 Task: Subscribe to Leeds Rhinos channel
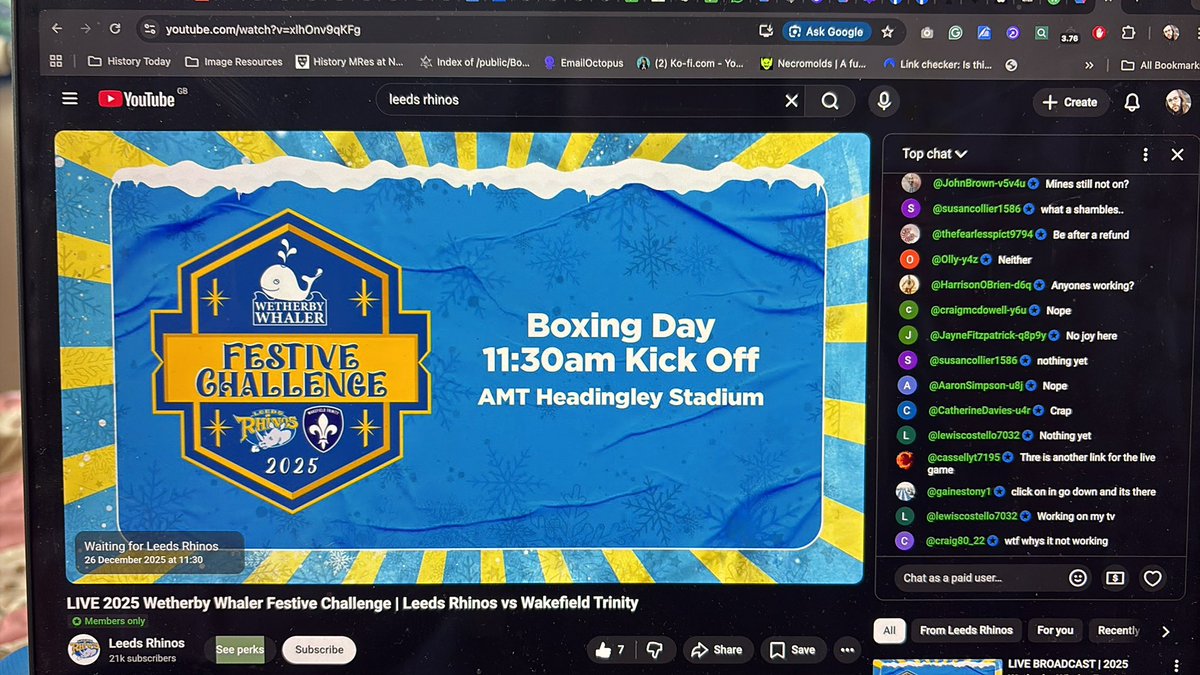pyautogui.click(x=319, y=650)
